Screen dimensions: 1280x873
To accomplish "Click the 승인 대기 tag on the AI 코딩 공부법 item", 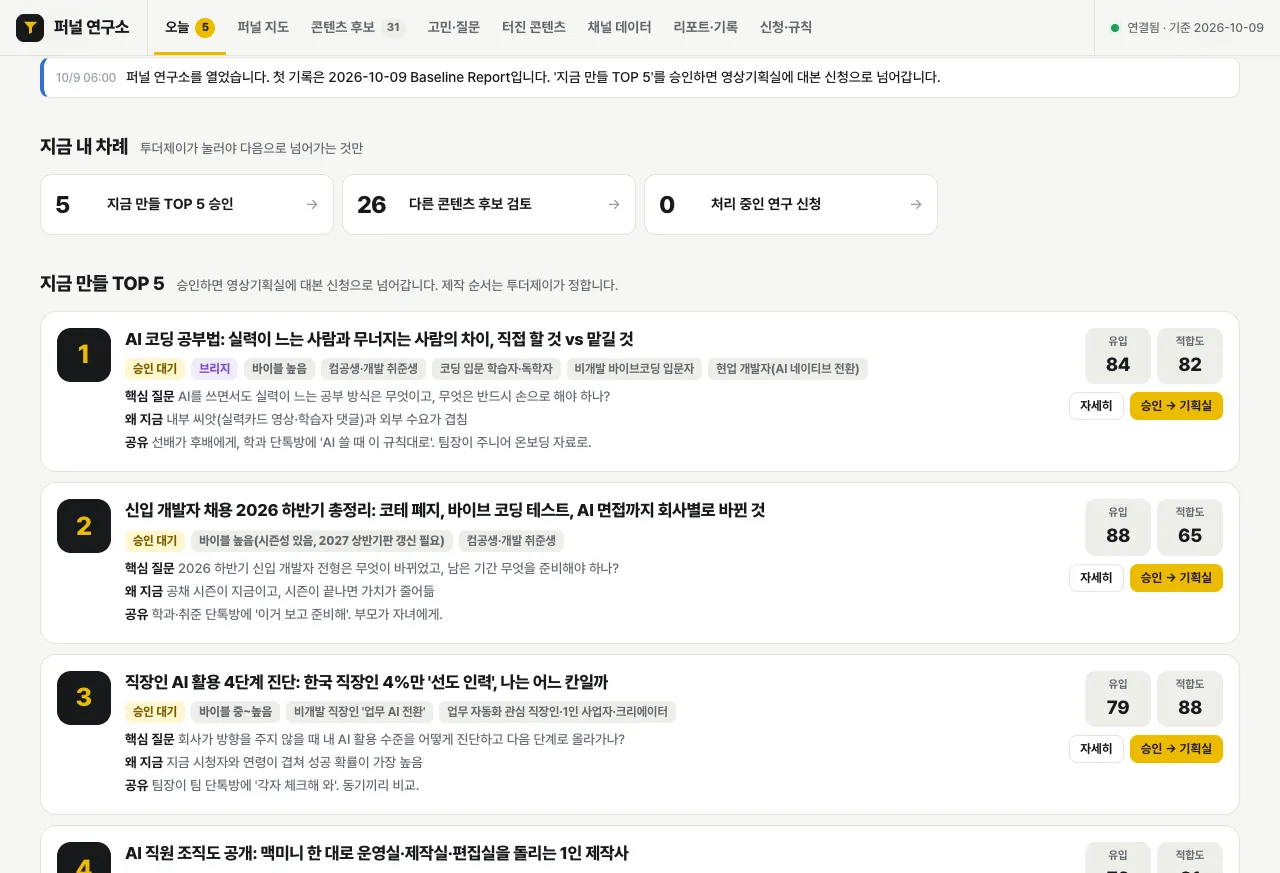I will coord(155,369).
